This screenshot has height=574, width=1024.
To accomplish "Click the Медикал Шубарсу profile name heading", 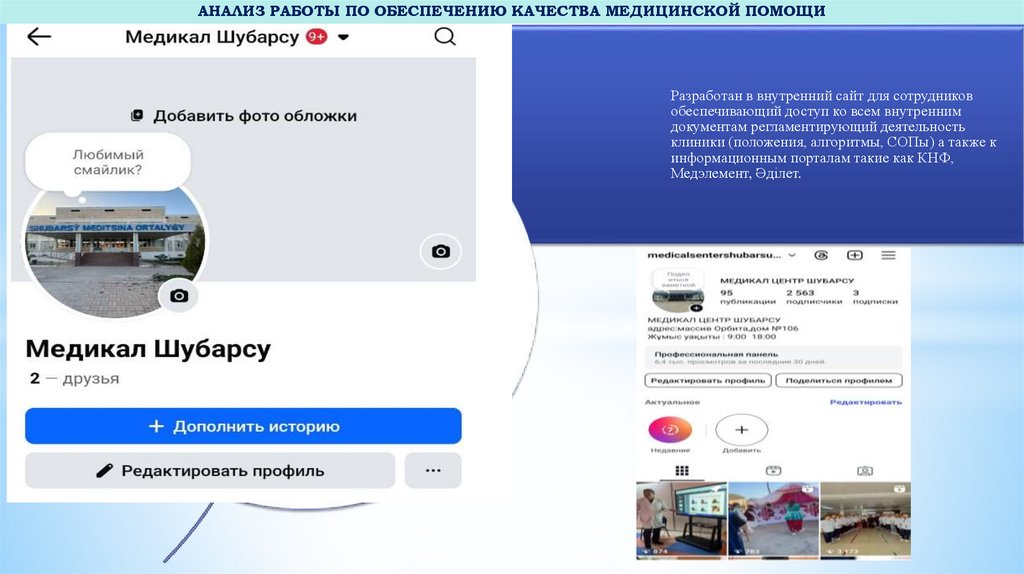I will [x=148, y=349].
